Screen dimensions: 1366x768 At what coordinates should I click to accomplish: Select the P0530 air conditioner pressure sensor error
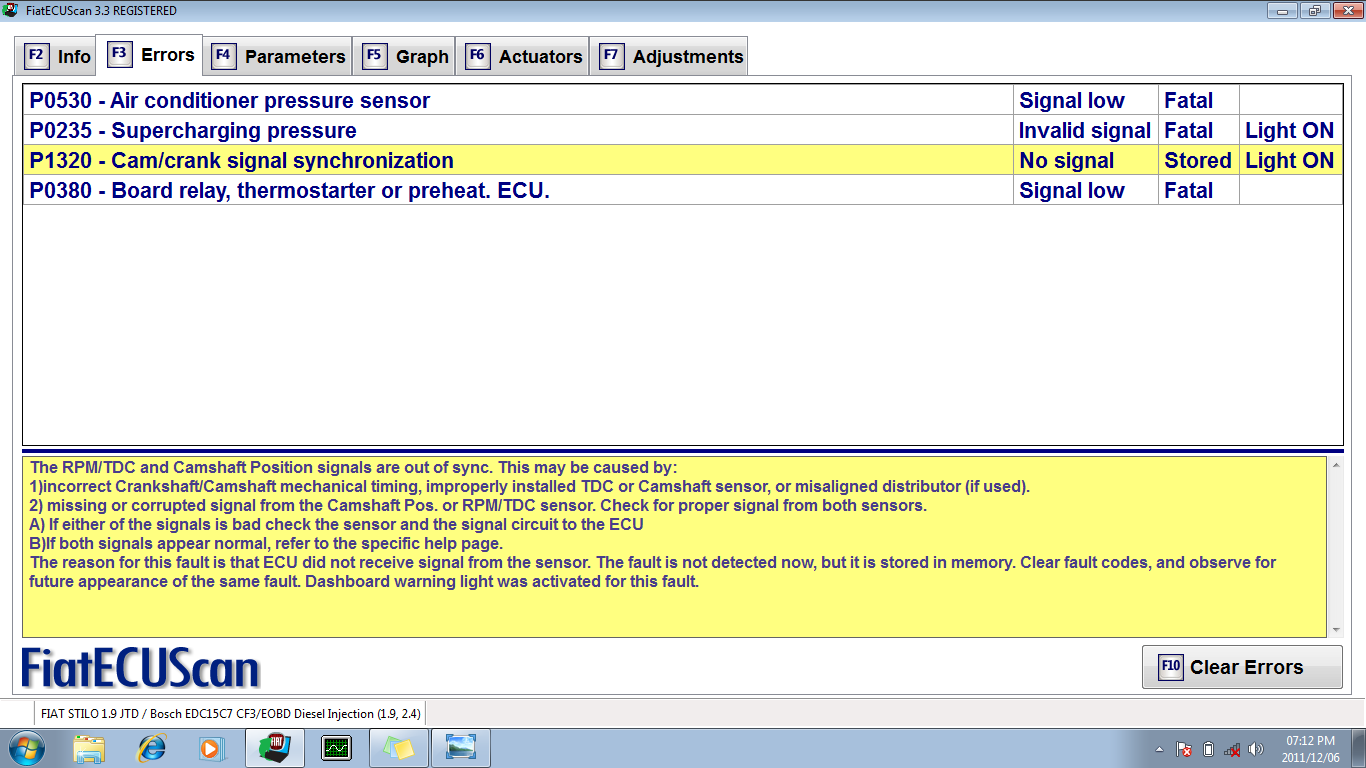pos(683,100)
